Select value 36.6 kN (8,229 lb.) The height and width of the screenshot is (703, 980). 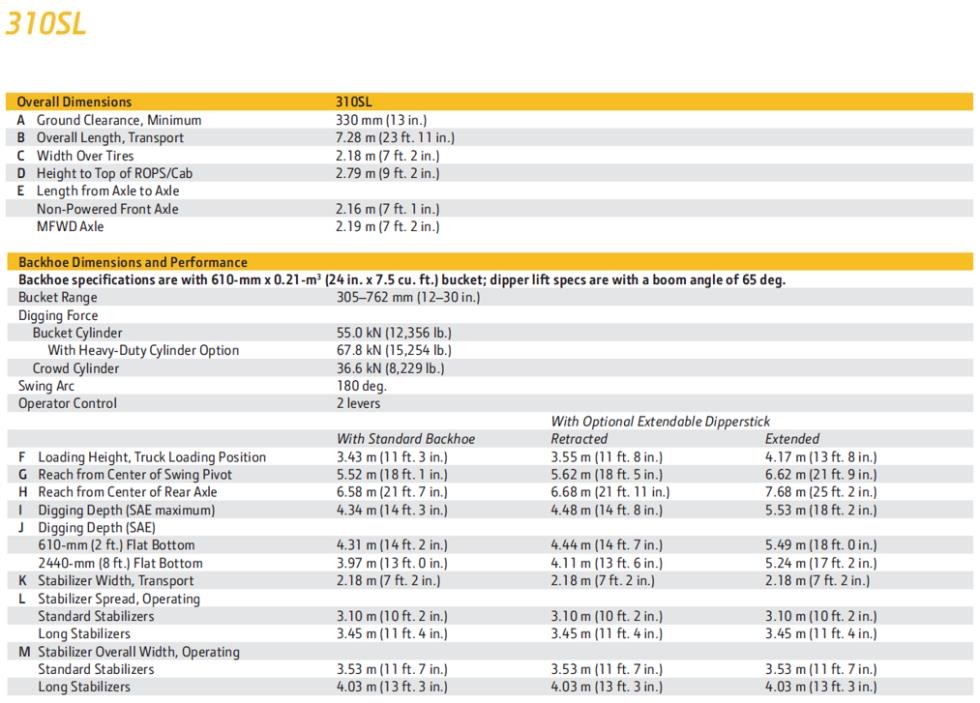390,368
